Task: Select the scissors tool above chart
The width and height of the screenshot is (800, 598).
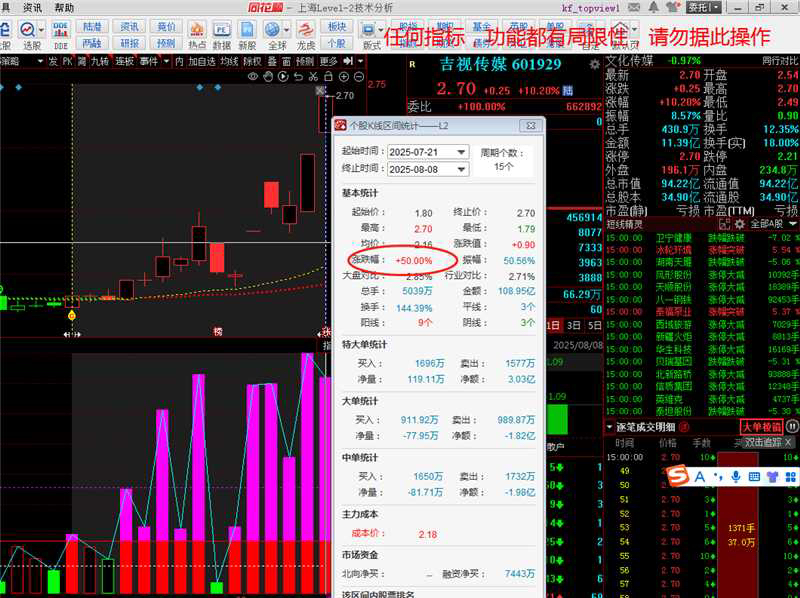Action: point(313,77)
